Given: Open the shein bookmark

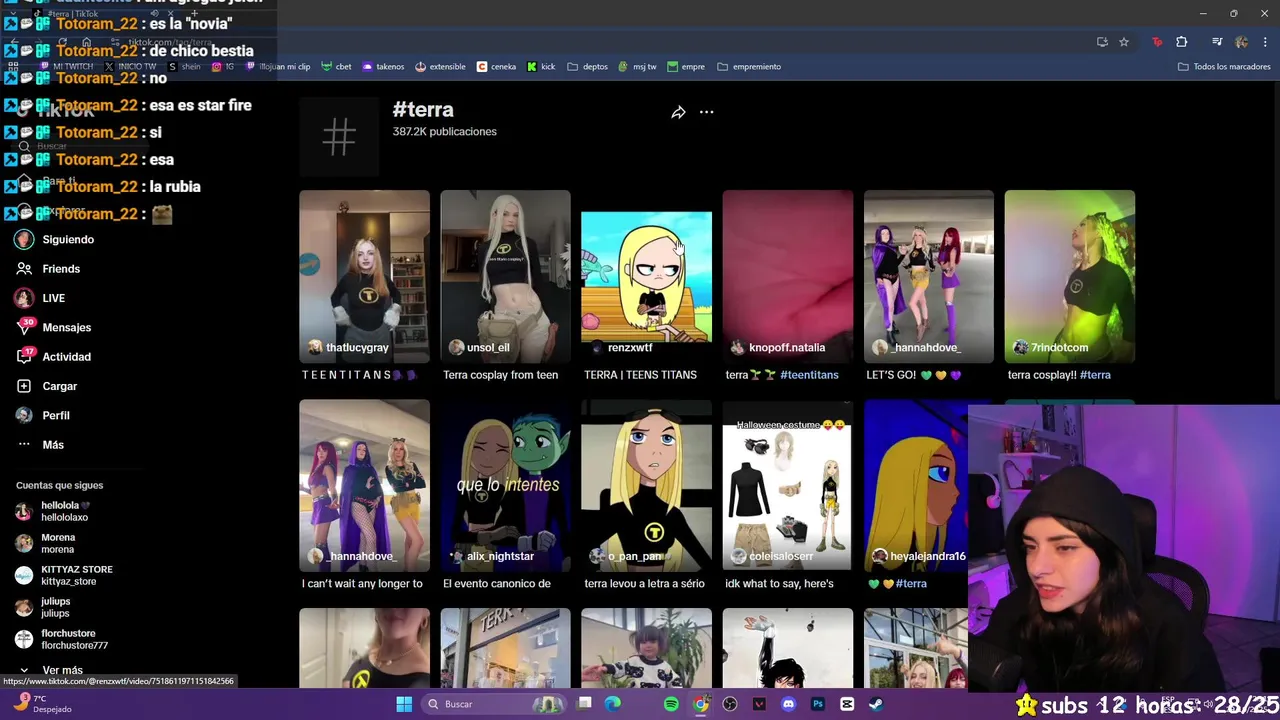Looking at the screenshot, I should tap(184, 67).
